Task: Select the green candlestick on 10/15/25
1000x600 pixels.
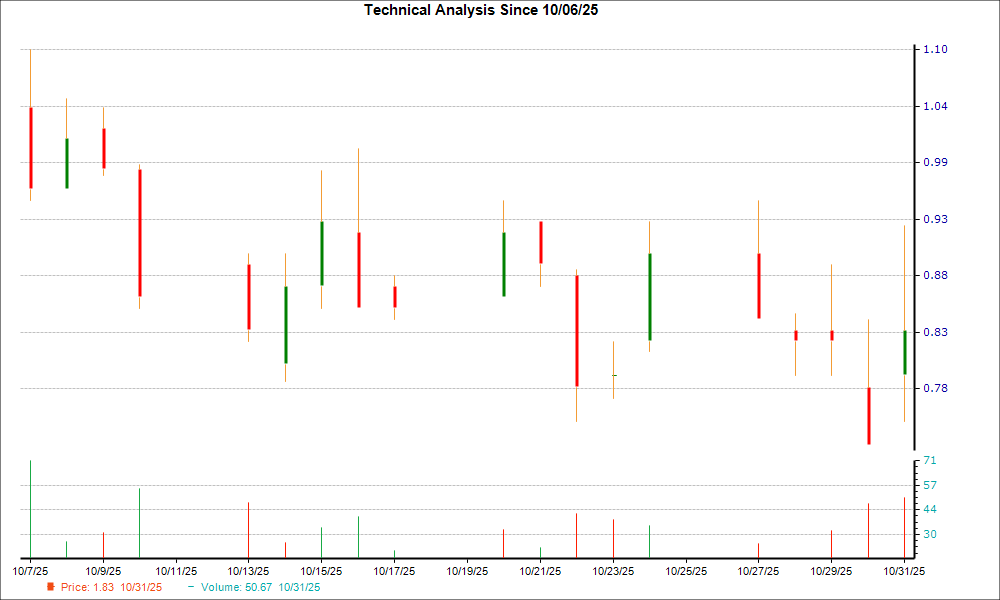Action: coord(321,255)
